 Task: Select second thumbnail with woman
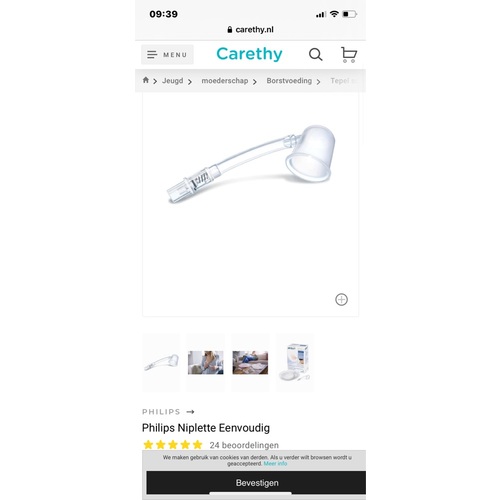[x=206, y=362]
